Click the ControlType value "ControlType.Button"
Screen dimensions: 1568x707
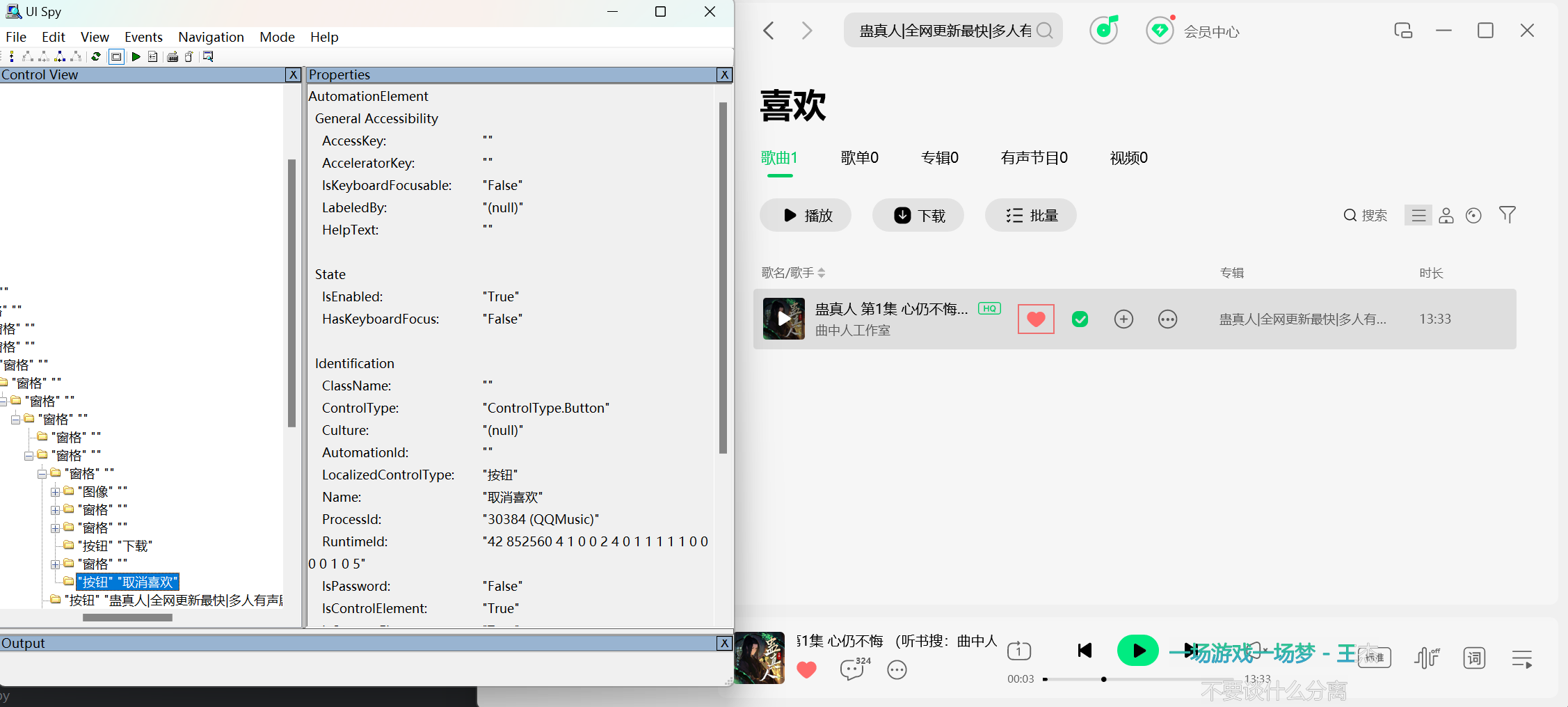pyautogui.click(x=546, y=408)
